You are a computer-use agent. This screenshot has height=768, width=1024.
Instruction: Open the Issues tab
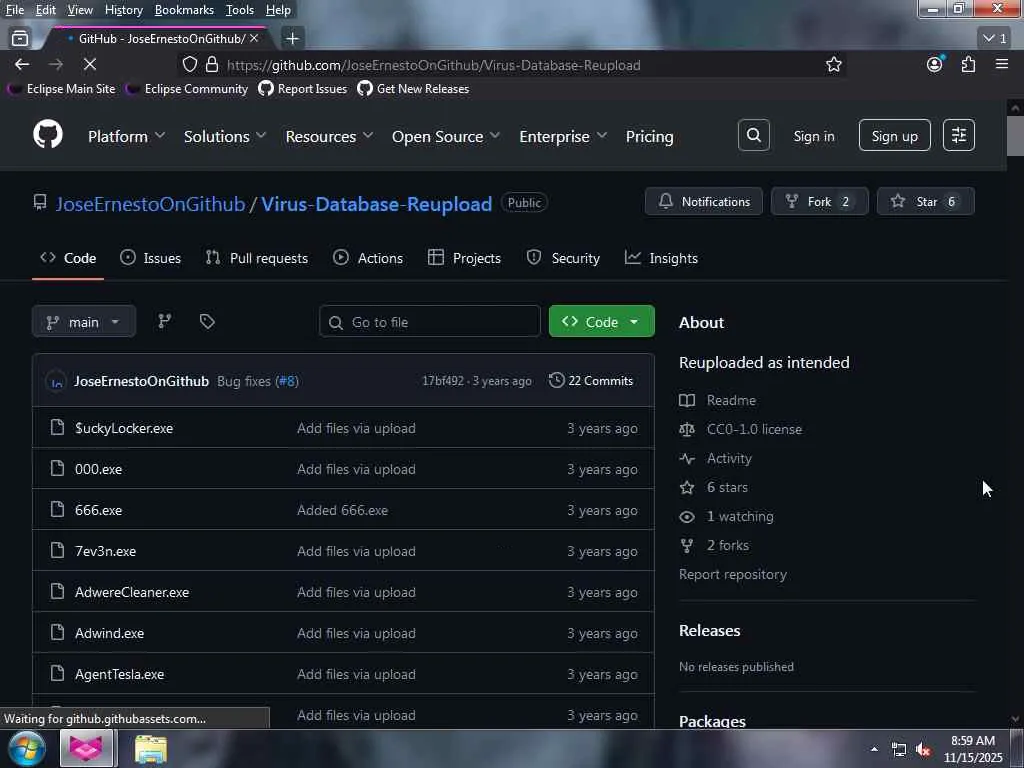150,258
